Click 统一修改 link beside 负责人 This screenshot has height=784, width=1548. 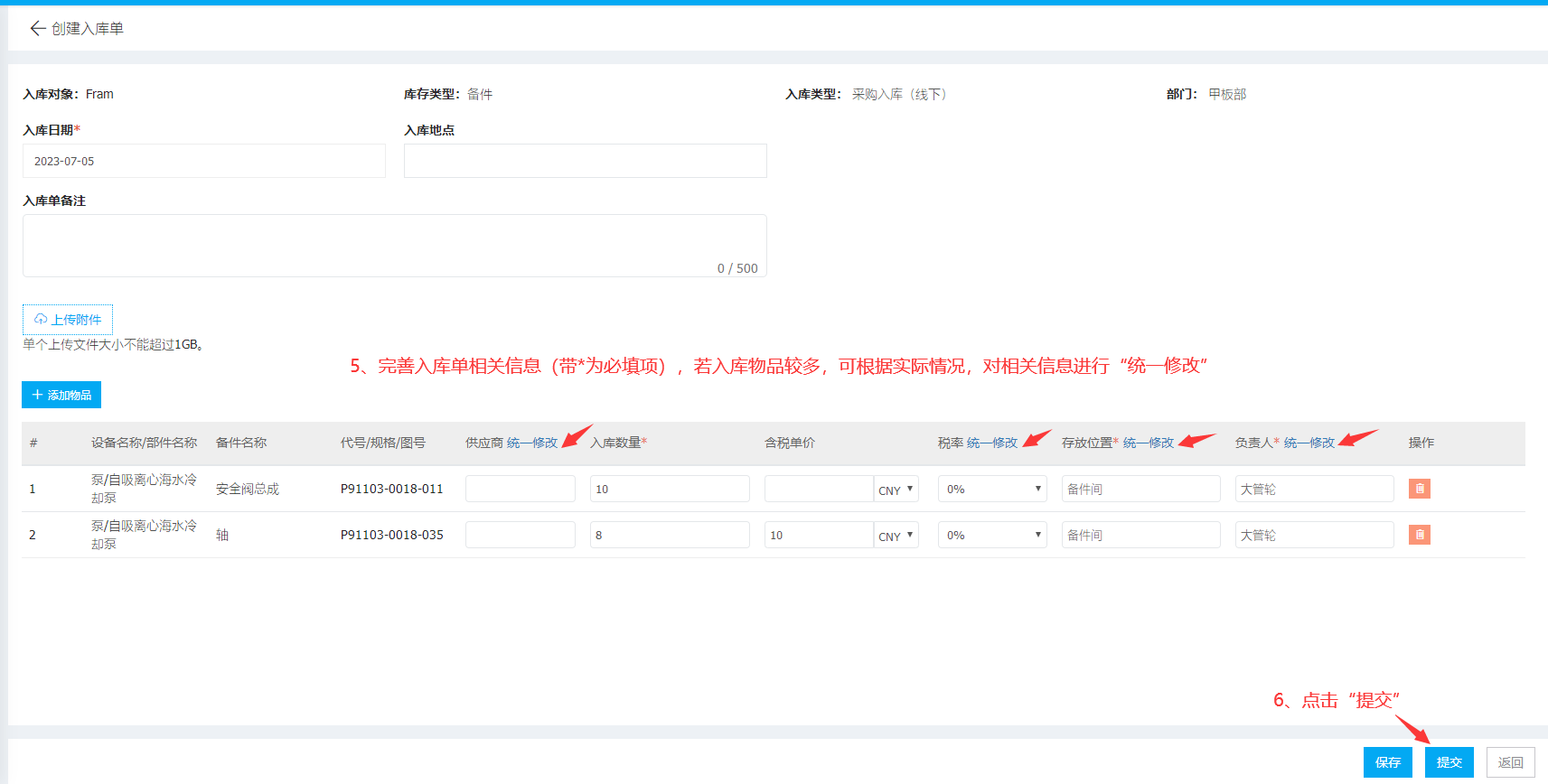1309,443
